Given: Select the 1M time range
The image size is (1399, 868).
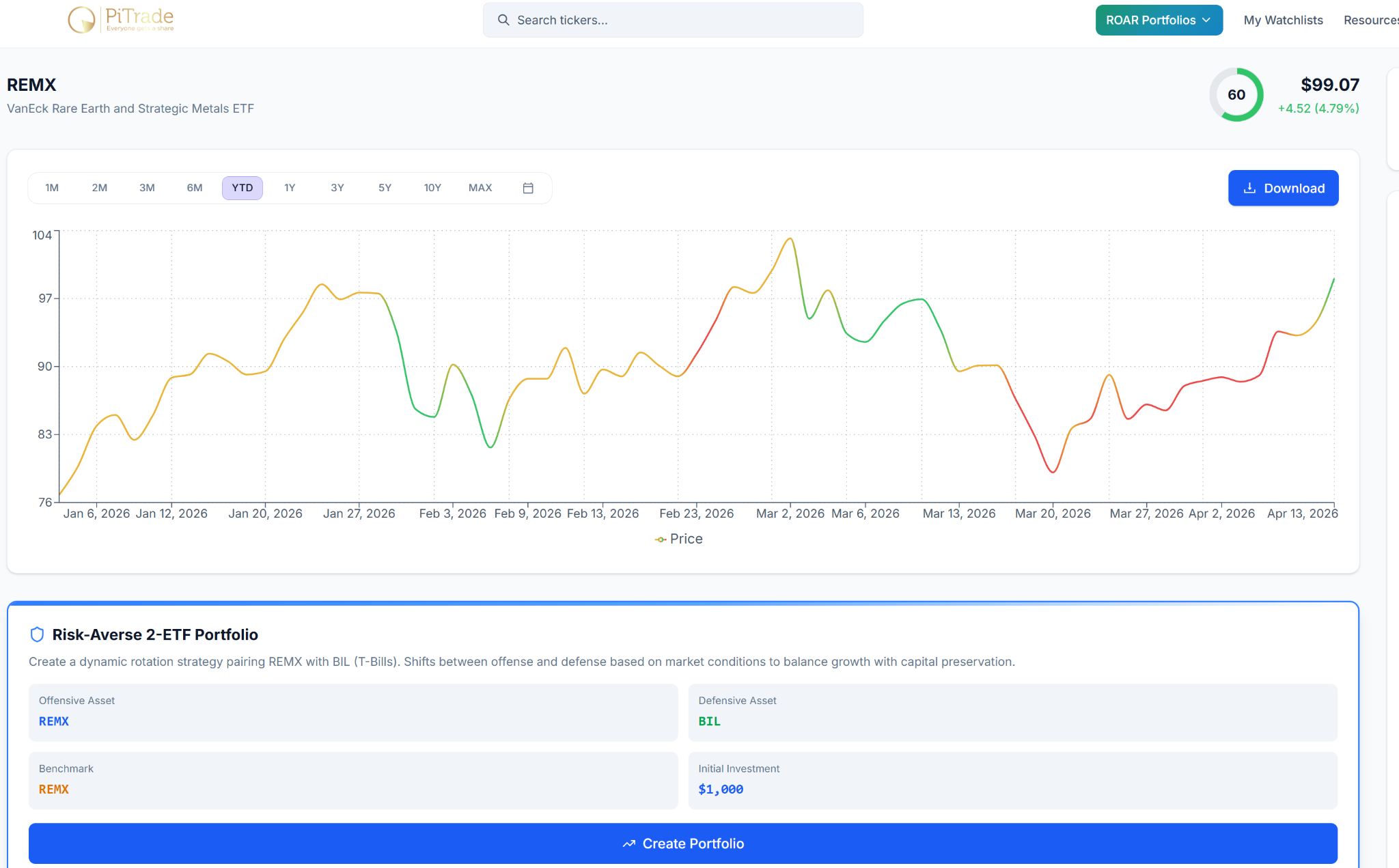Looking at the screenshot, I should click(52, 188).
